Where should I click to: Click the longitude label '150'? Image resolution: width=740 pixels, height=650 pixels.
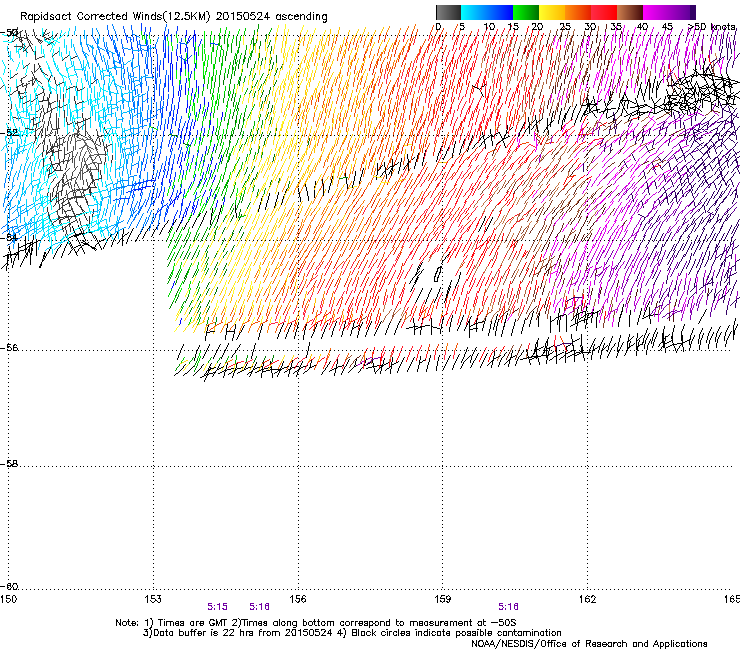(x=8, y=599)
